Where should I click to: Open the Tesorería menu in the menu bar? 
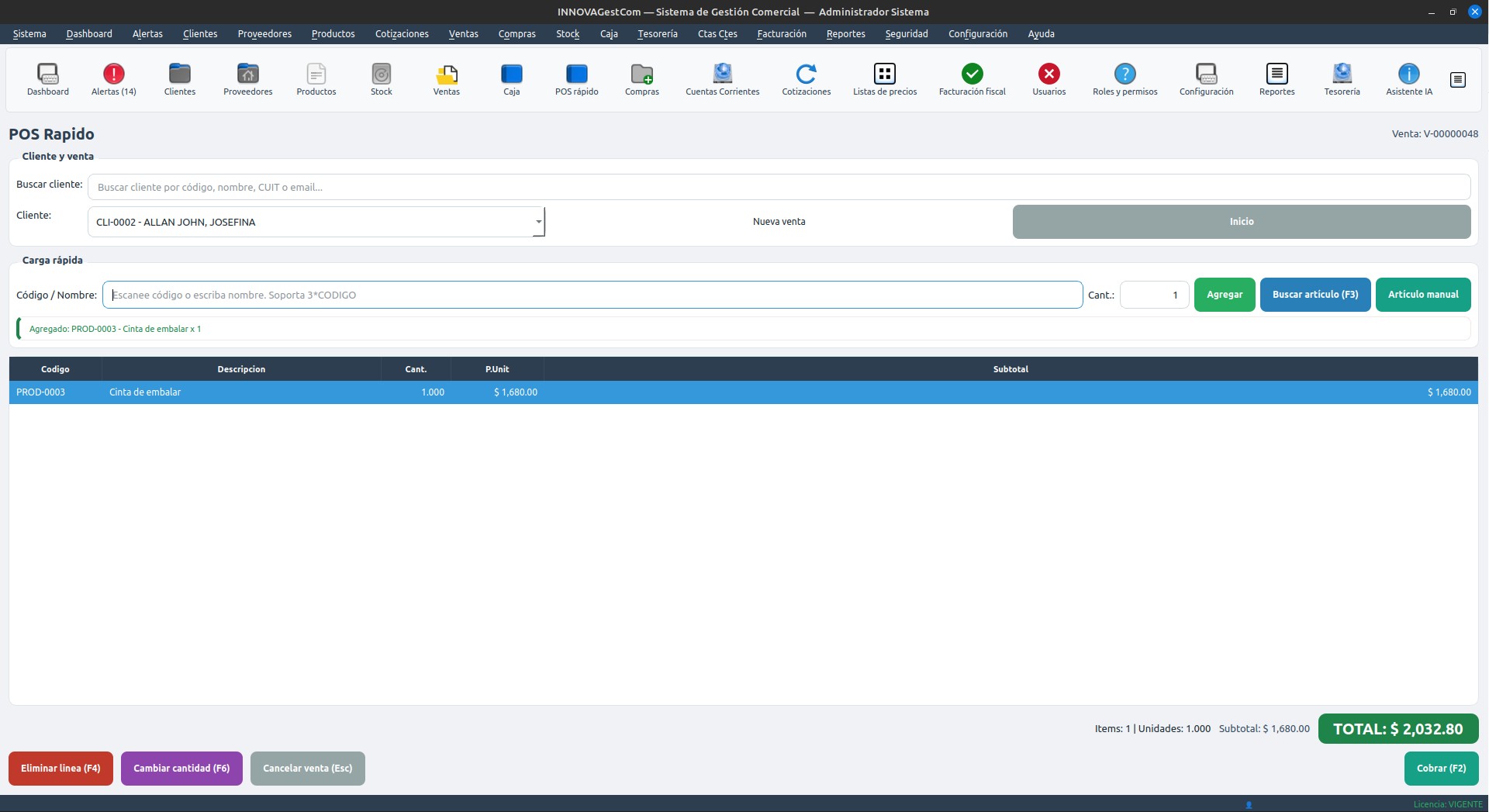657,34
